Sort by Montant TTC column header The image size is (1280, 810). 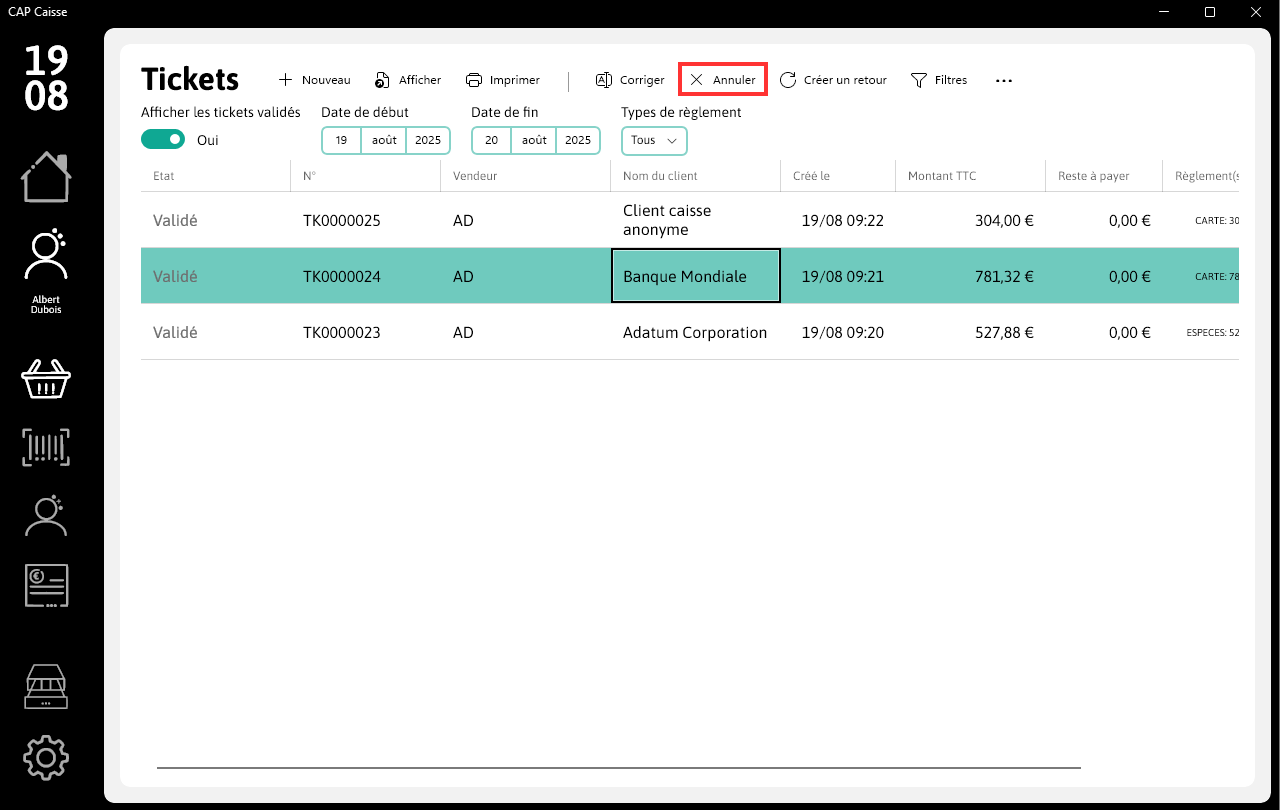coord(971,176)
